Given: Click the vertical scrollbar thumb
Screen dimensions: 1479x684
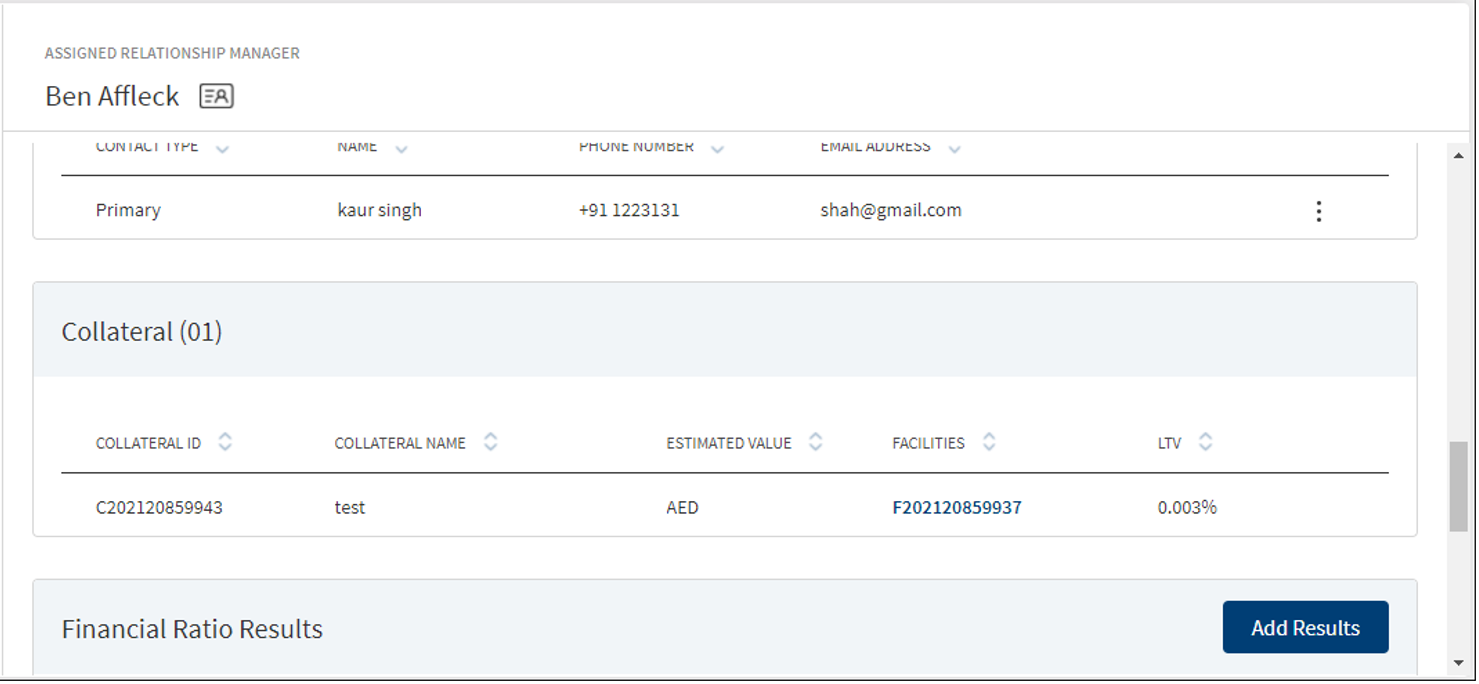Looking at the screenshot, I should [x=1458, y=486].
